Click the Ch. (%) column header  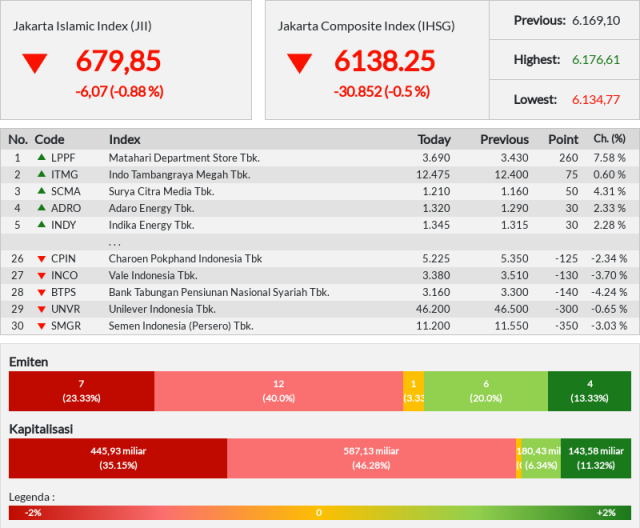[x=609, y=139]
